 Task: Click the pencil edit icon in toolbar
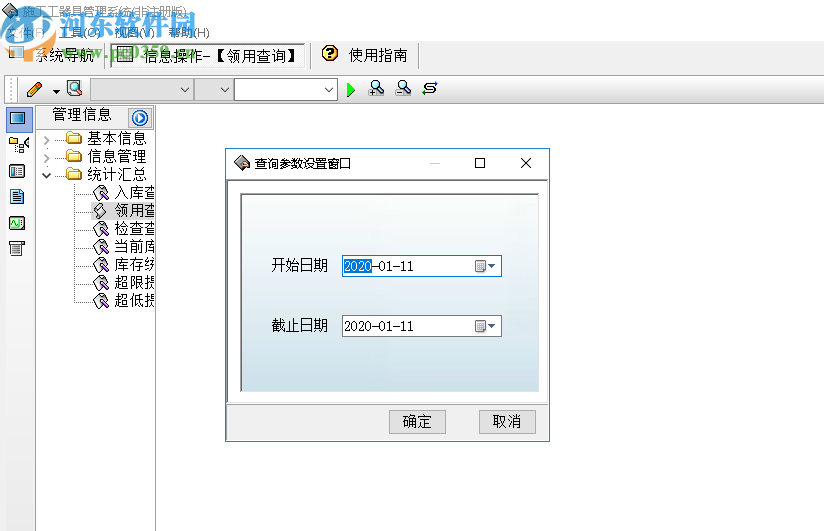(x=35, y=89)
